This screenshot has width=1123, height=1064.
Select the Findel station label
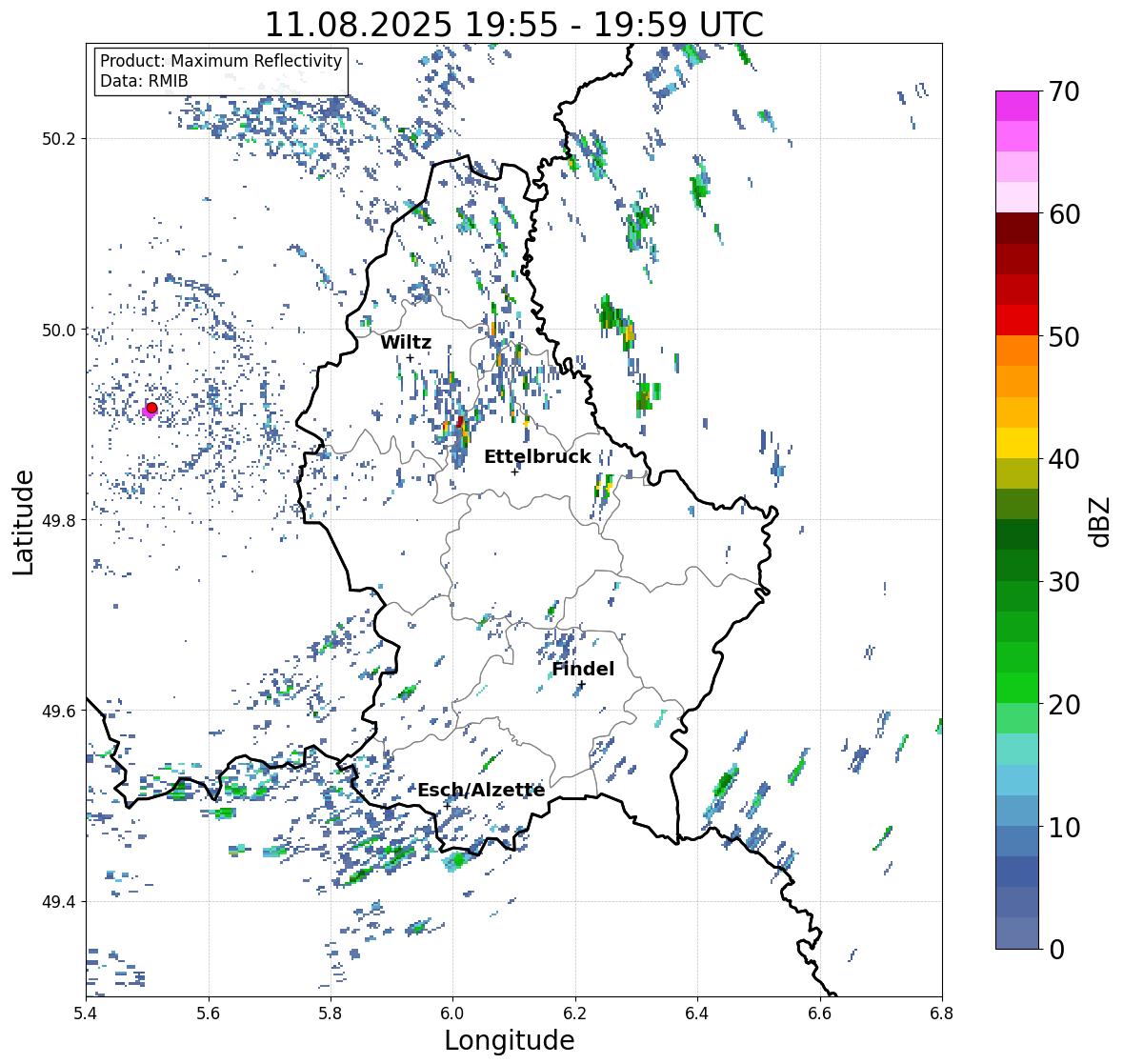point(583,669)
